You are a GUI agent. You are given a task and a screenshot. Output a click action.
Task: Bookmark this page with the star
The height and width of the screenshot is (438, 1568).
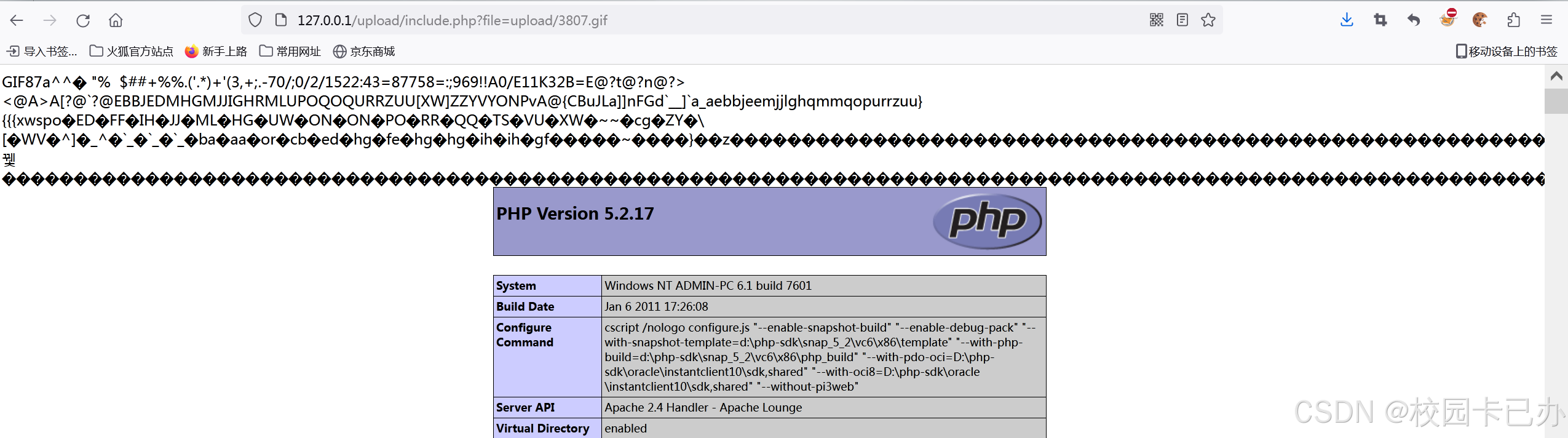point(1208,20)
